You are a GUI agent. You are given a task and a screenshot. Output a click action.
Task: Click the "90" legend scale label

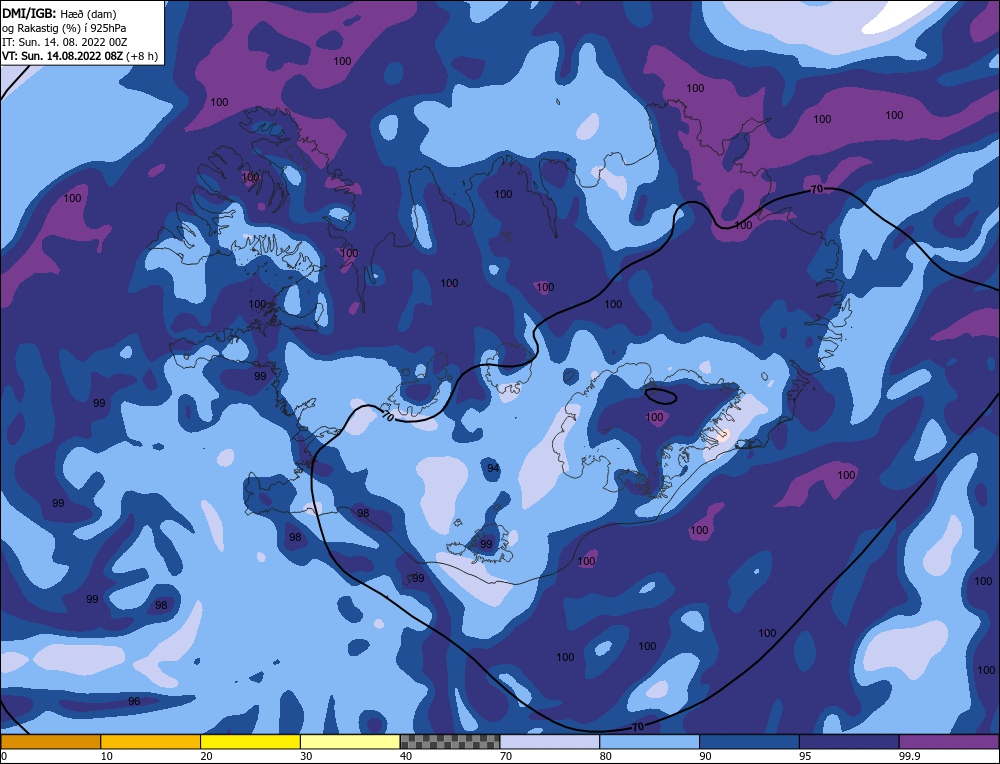[705, 756]
